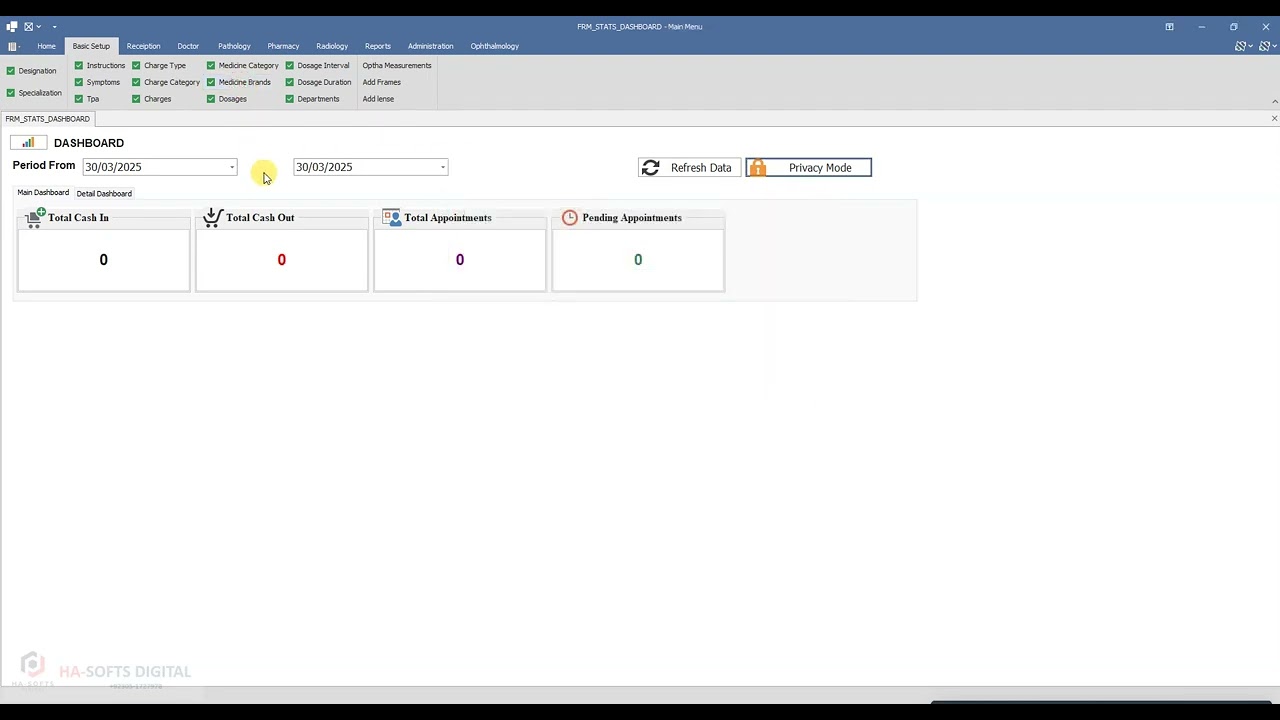Open the Period From start date dropdown arrow
This screenshot has width=1280, height=720.
click(x=232, y=167)
